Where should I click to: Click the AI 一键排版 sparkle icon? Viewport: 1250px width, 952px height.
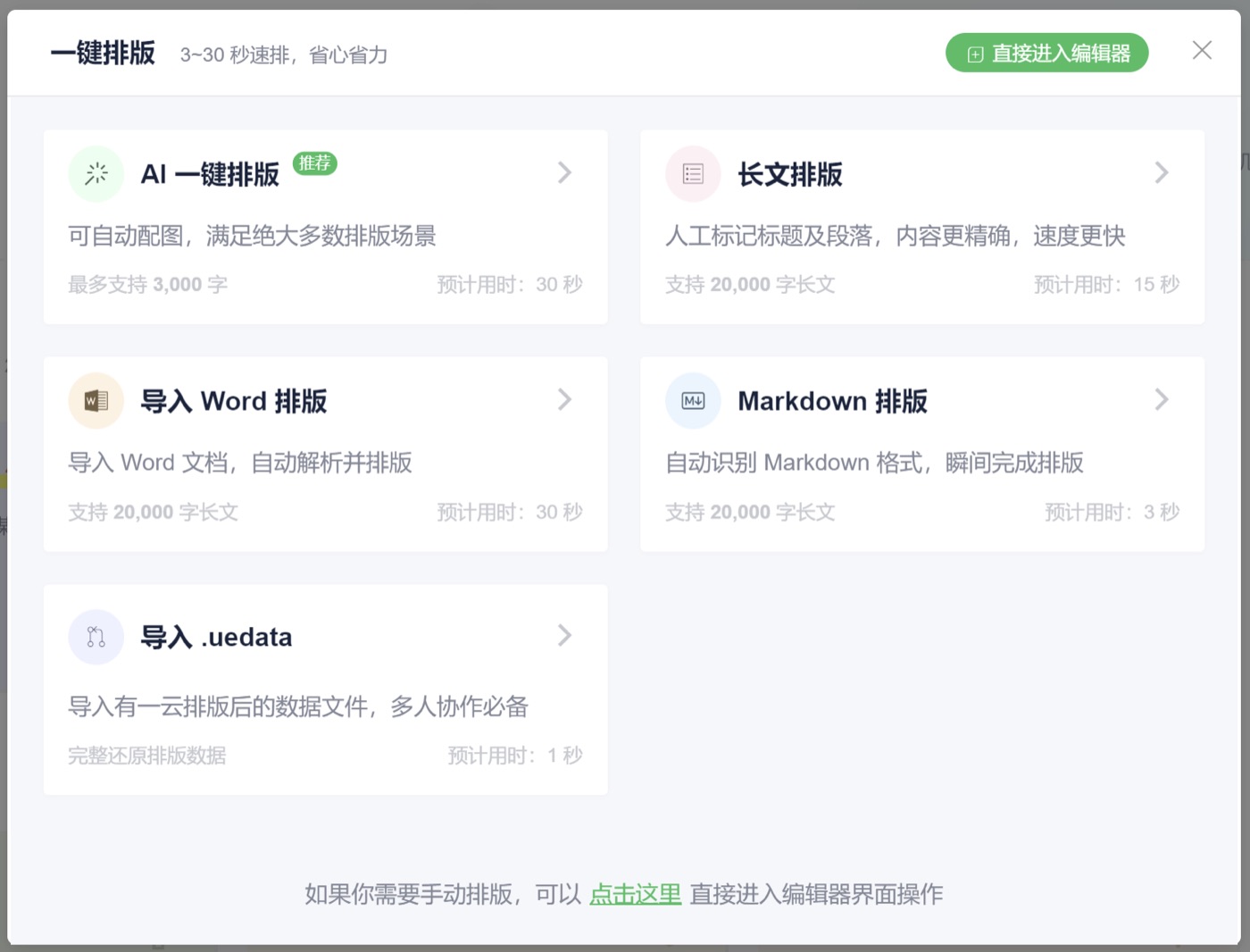click(x=96, y=173)
